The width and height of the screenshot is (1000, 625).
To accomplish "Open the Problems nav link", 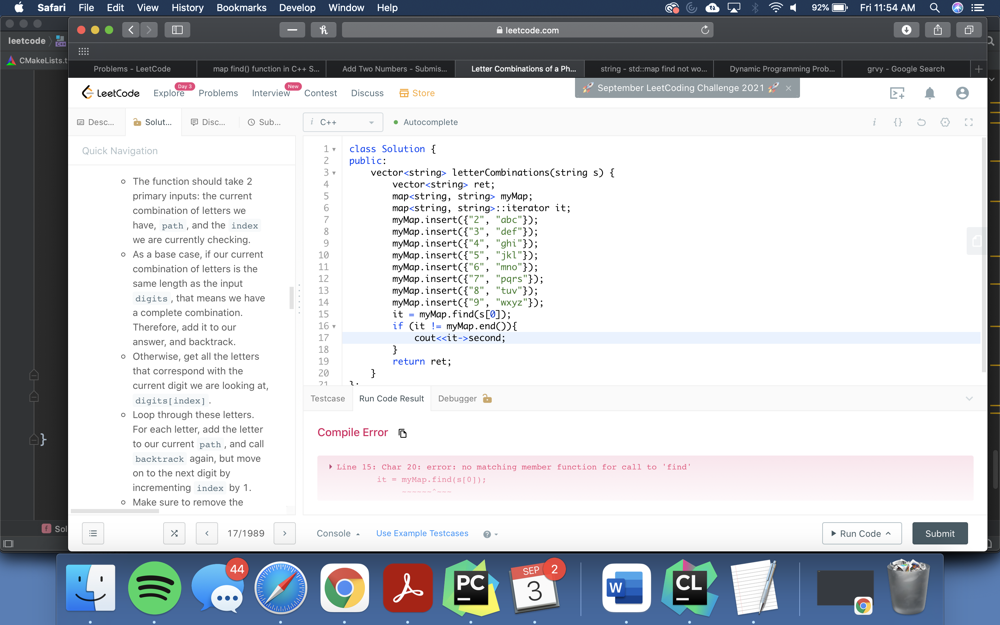I will [218, 93].
